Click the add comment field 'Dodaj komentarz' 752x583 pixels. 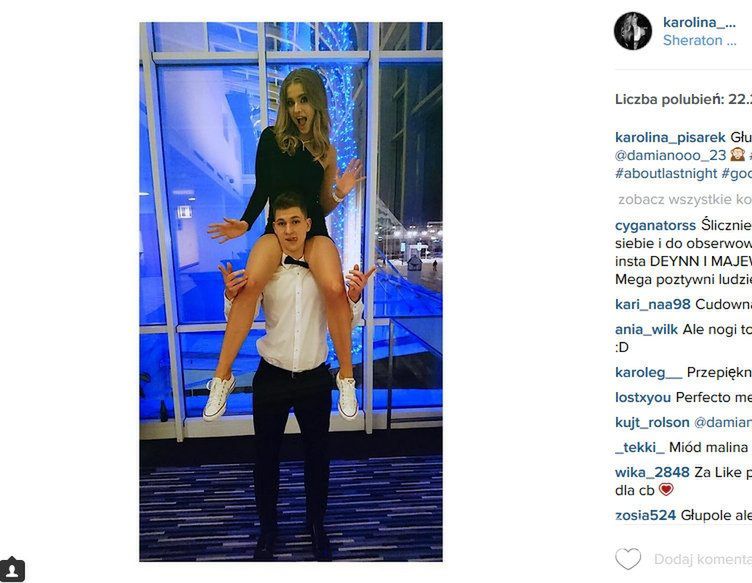[x=703, y=559]
